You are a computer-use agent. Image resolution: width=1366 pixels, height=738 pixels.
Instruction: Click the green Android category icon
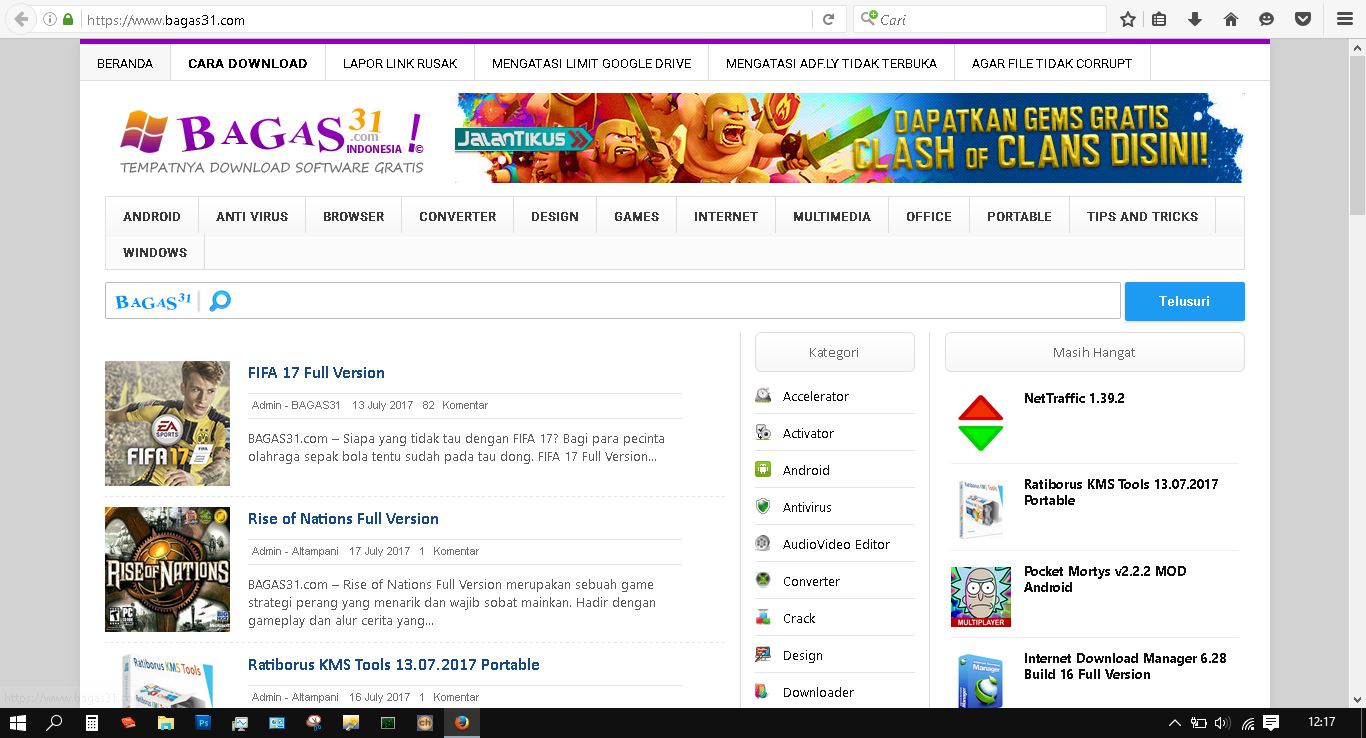click(763, 470)
